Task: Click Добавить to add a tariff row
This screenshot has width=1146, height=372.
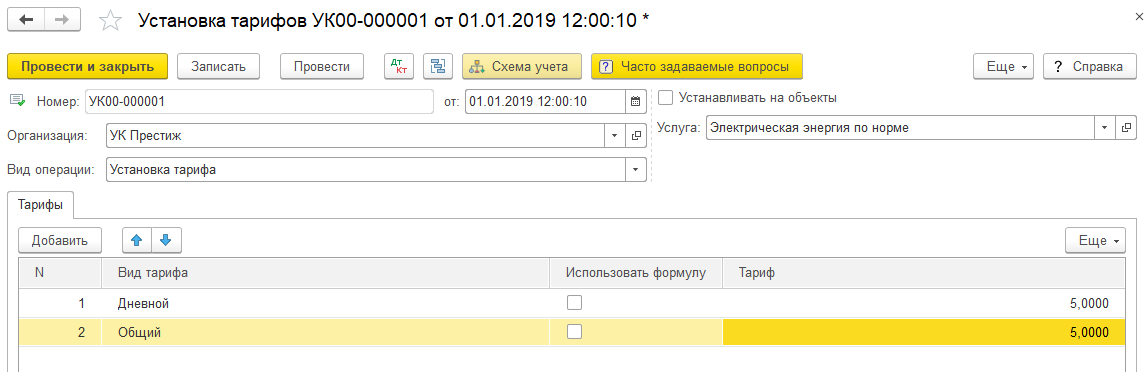Action: click(x=60, y=240)
